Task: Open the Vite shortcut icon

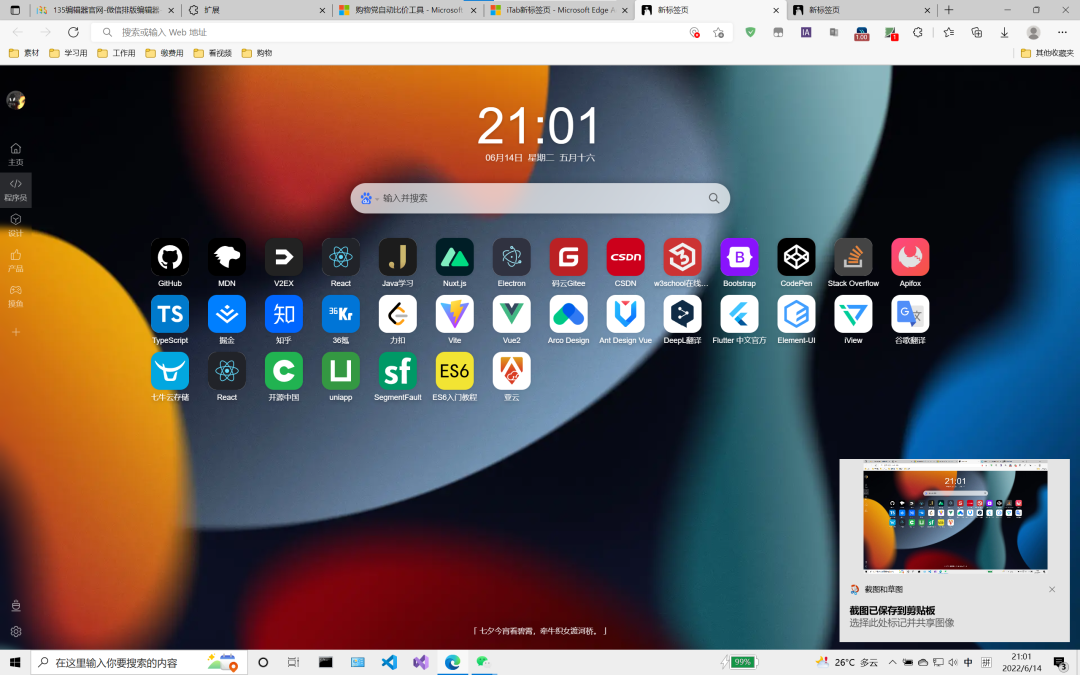Action: pos(455,314)
